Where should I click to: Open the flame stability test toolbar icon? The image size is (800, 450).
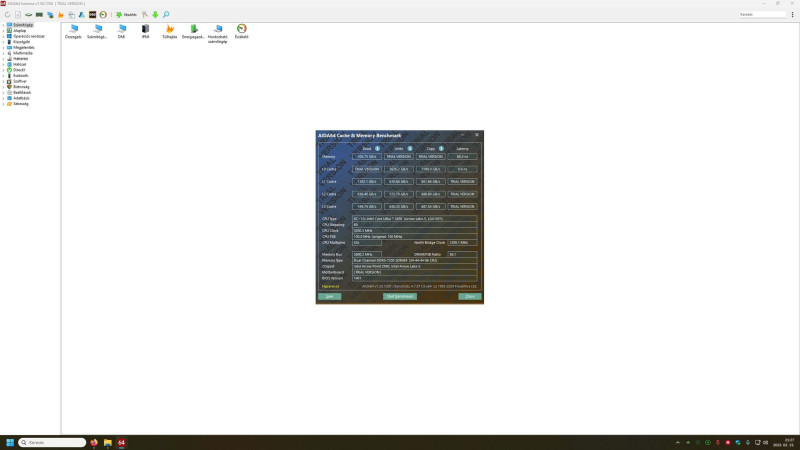pos(61,15)
